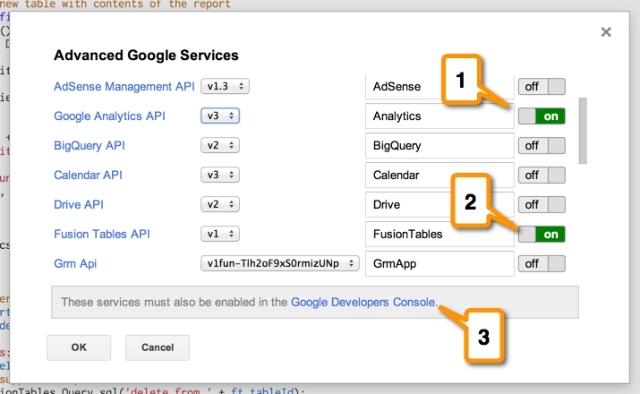The width and height of the screenshot is (640, 394).
Task: Disable the FusionTables service toggle
Action: tap(542, 234)
